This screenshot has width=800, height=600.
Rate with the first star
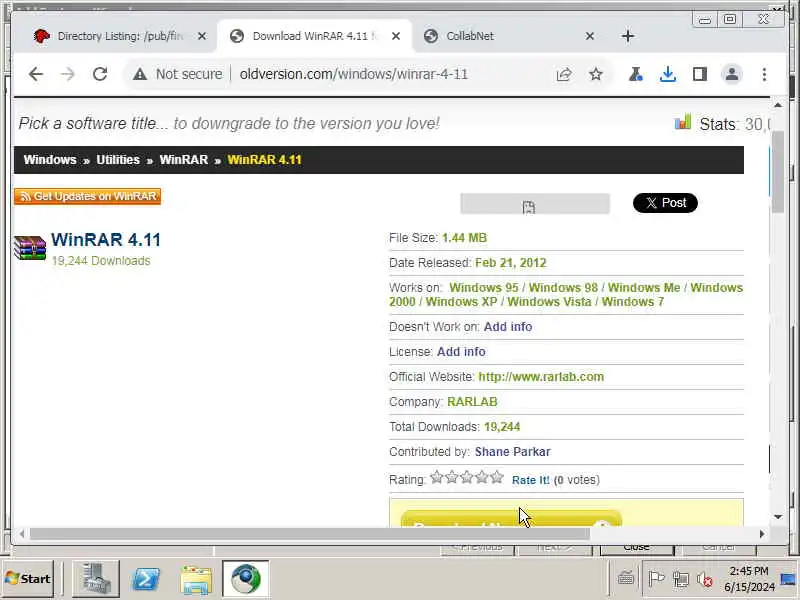[436, 477]
